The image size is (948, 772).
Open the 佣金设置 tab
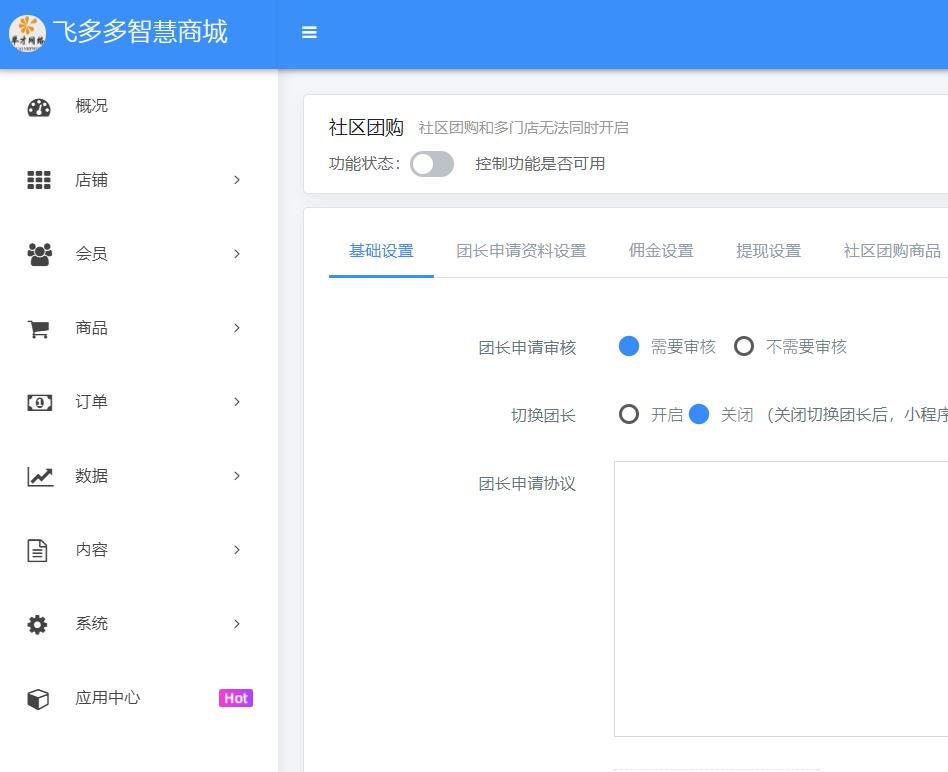[x=661, y=251]
